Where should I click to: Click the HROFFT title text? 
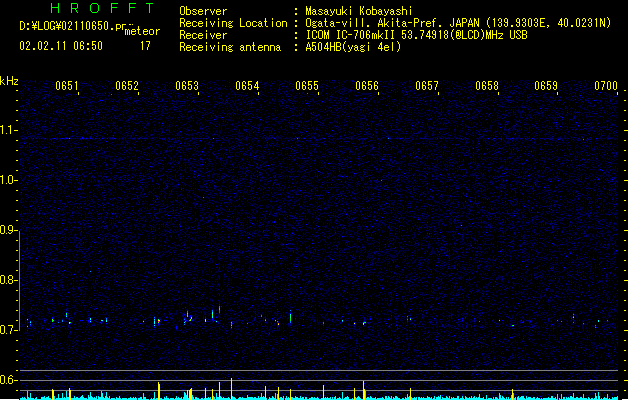[x=103, y=8]
